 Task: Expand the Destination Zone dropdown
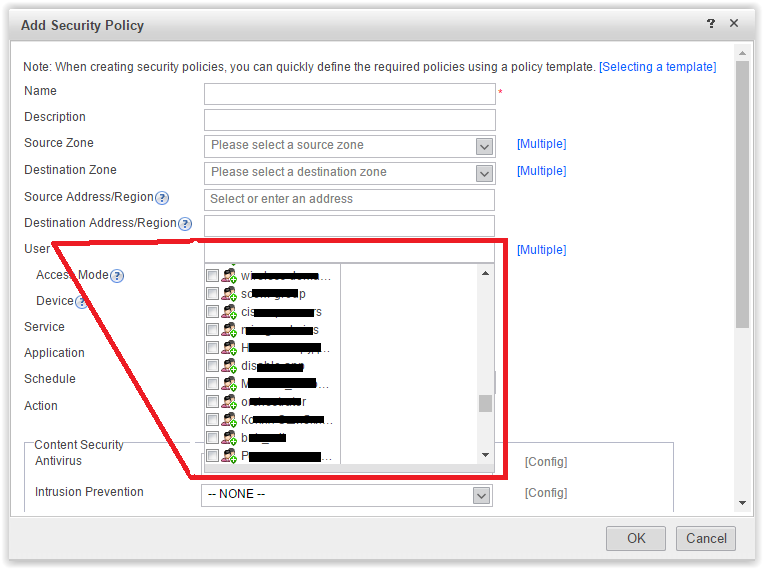tap(484, 173)
